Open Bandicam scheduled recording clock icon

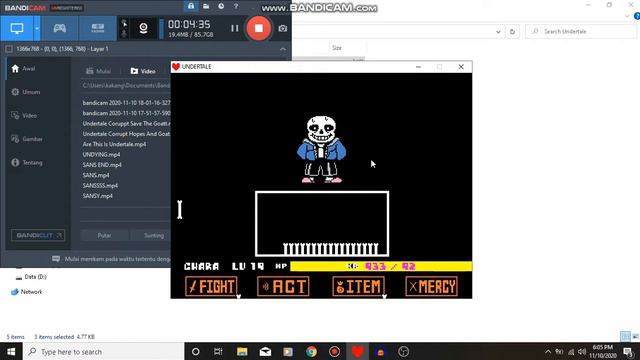[221, 6]
